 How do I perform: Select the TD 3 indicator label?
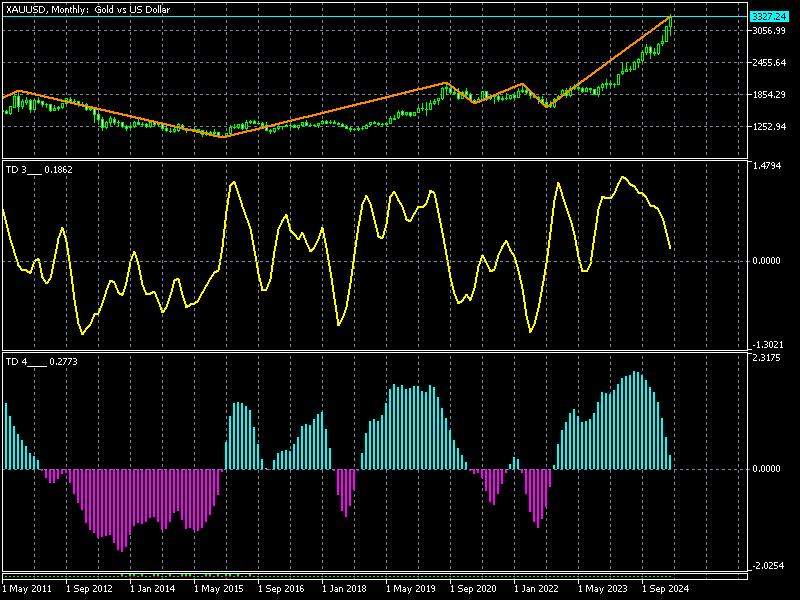click(x=39, y=170)
